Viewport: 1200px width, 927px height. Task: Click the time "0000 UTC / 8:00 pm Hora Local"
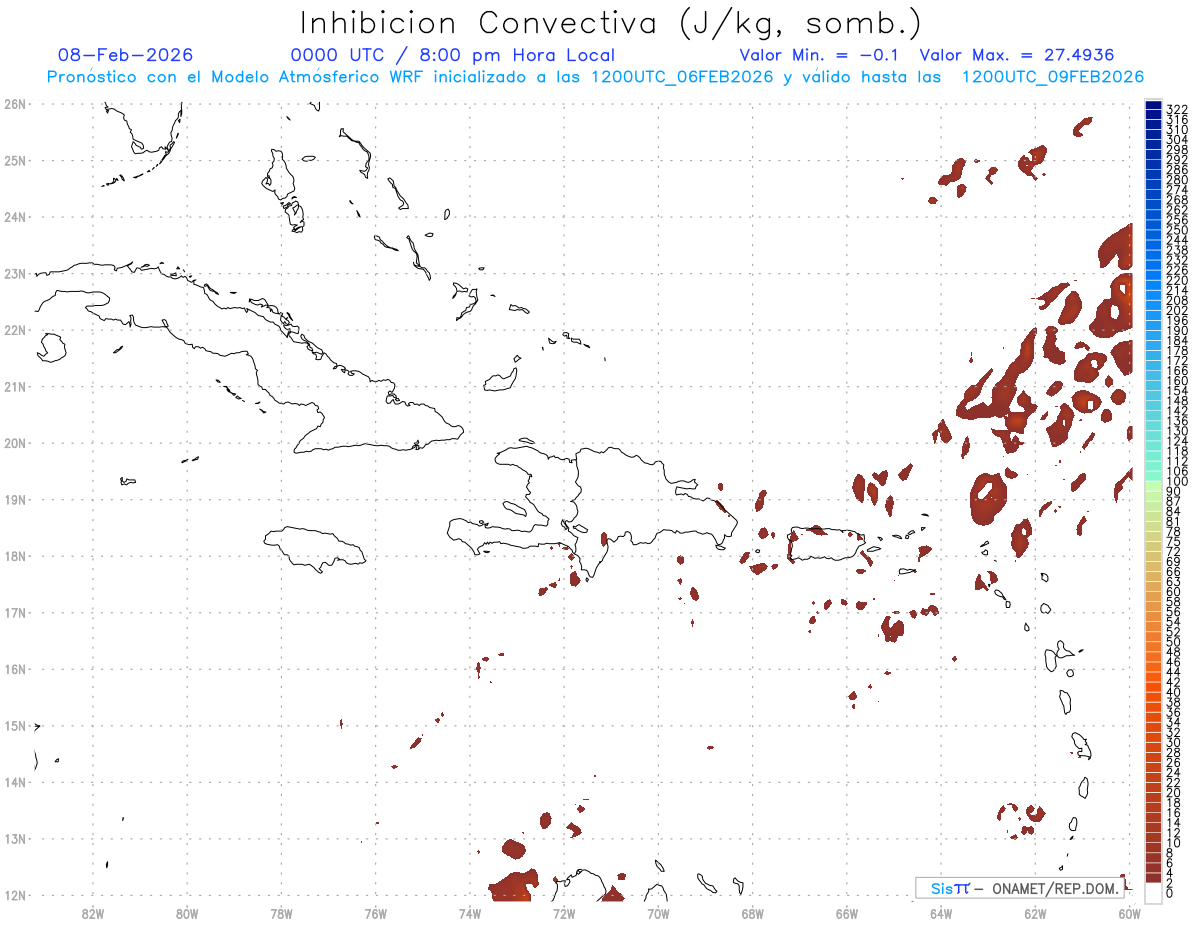[x=452, y=55]
